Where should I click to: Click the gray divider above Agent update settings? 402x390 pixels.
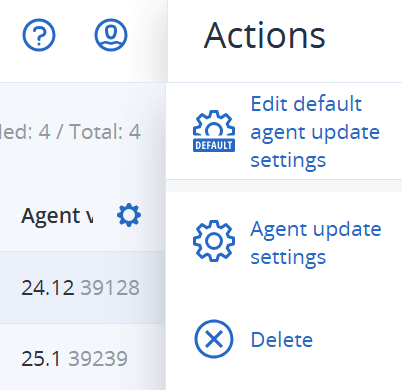click(284, 185)
